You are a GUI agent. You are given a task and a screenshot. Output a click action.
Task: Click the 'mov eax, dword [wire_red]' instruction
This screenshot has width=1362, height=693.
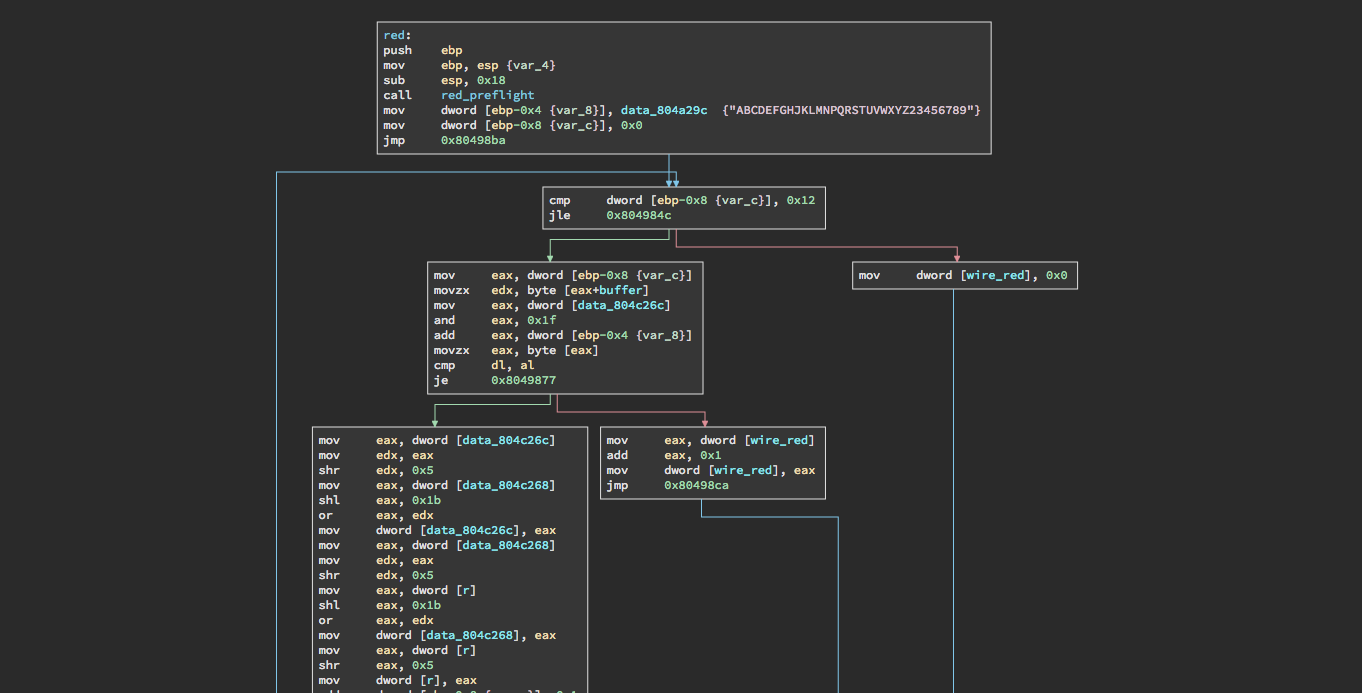[710, 440]
